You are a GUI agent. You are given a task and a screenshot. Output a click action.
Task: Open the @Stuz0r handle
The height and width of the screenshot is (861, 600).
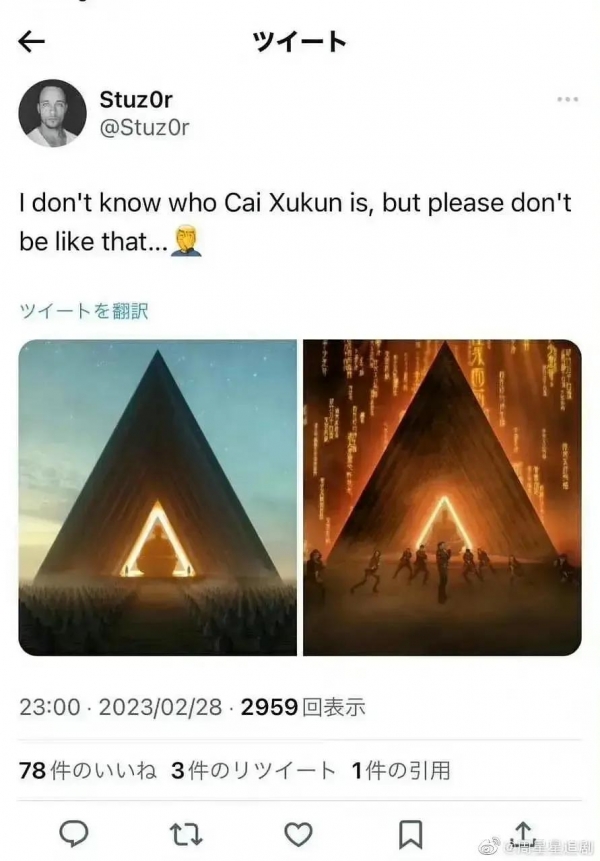[x=144, y=127]
